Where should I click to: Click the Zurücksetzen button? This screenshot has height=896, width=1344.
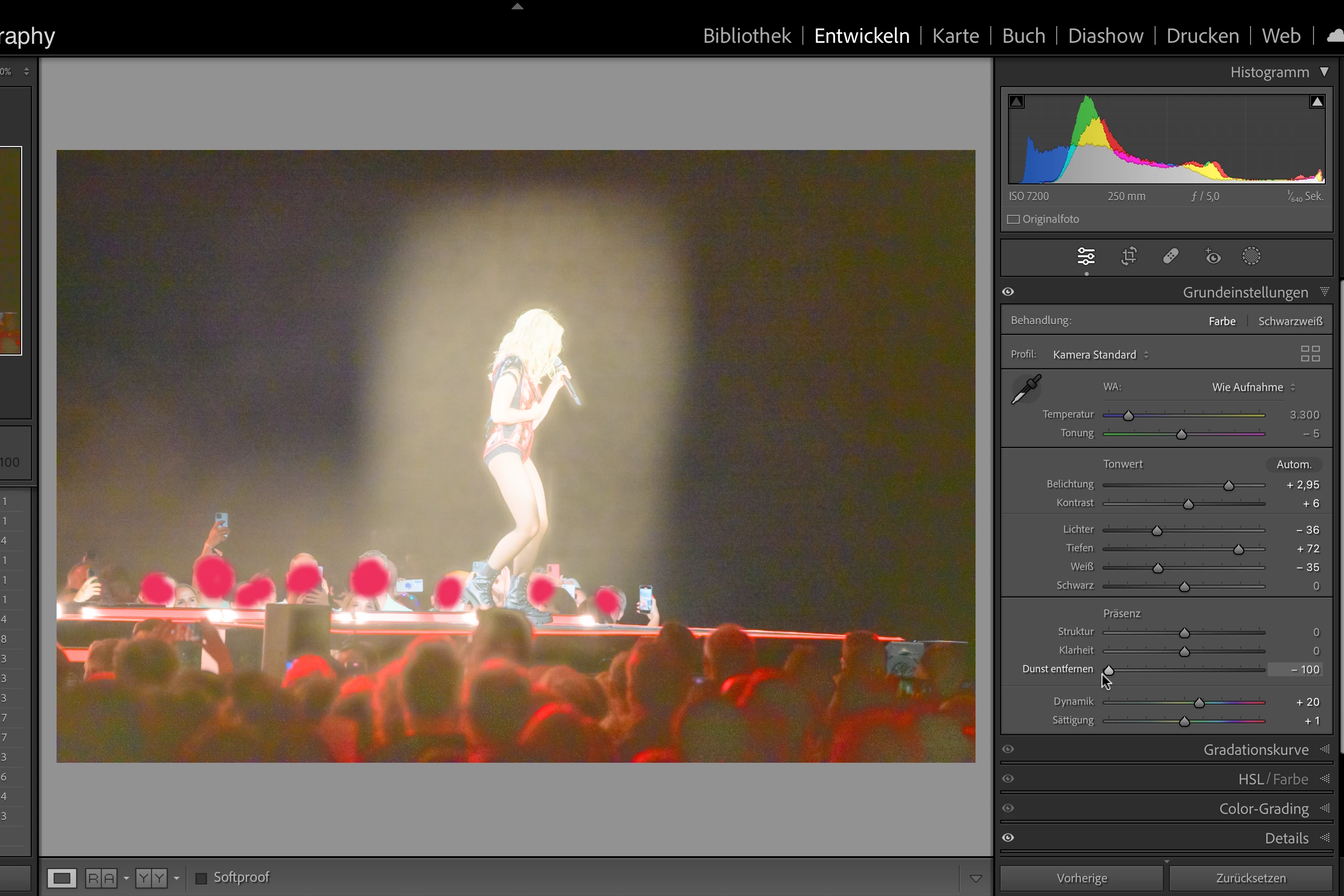tap(1250, 878)
